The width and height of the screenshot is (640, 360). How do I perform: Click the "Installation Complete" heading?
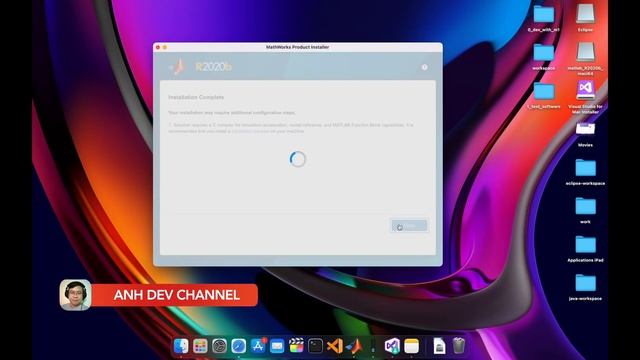pos(196,97)
